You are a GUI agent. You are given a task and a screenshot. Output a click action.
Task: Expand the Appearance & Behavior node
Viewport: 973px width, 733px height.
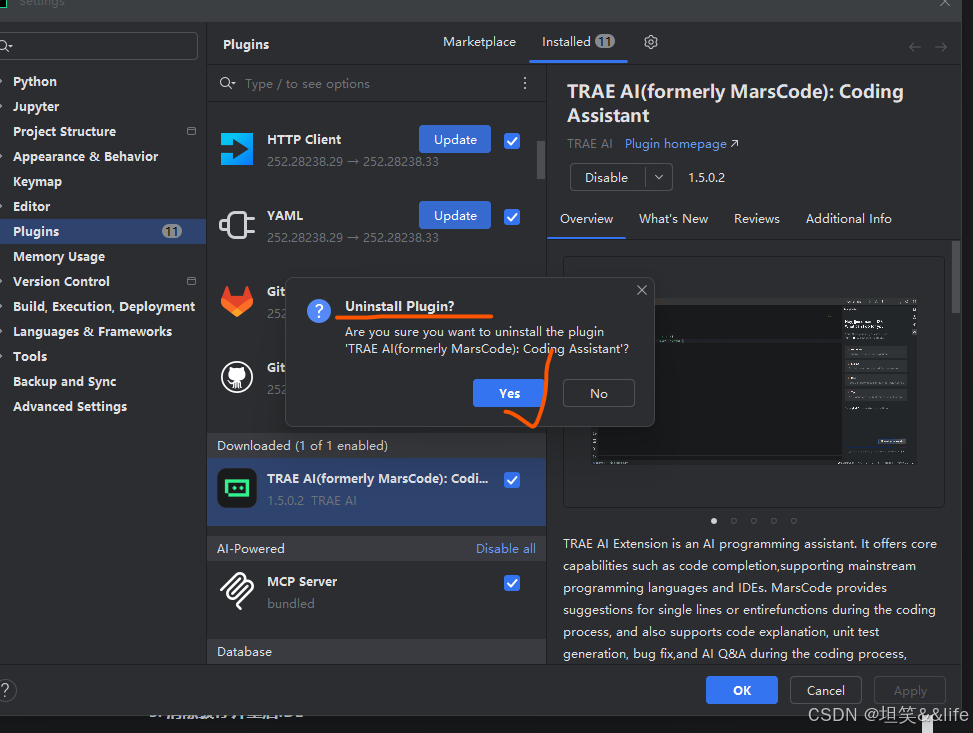(x=2, y=156)
